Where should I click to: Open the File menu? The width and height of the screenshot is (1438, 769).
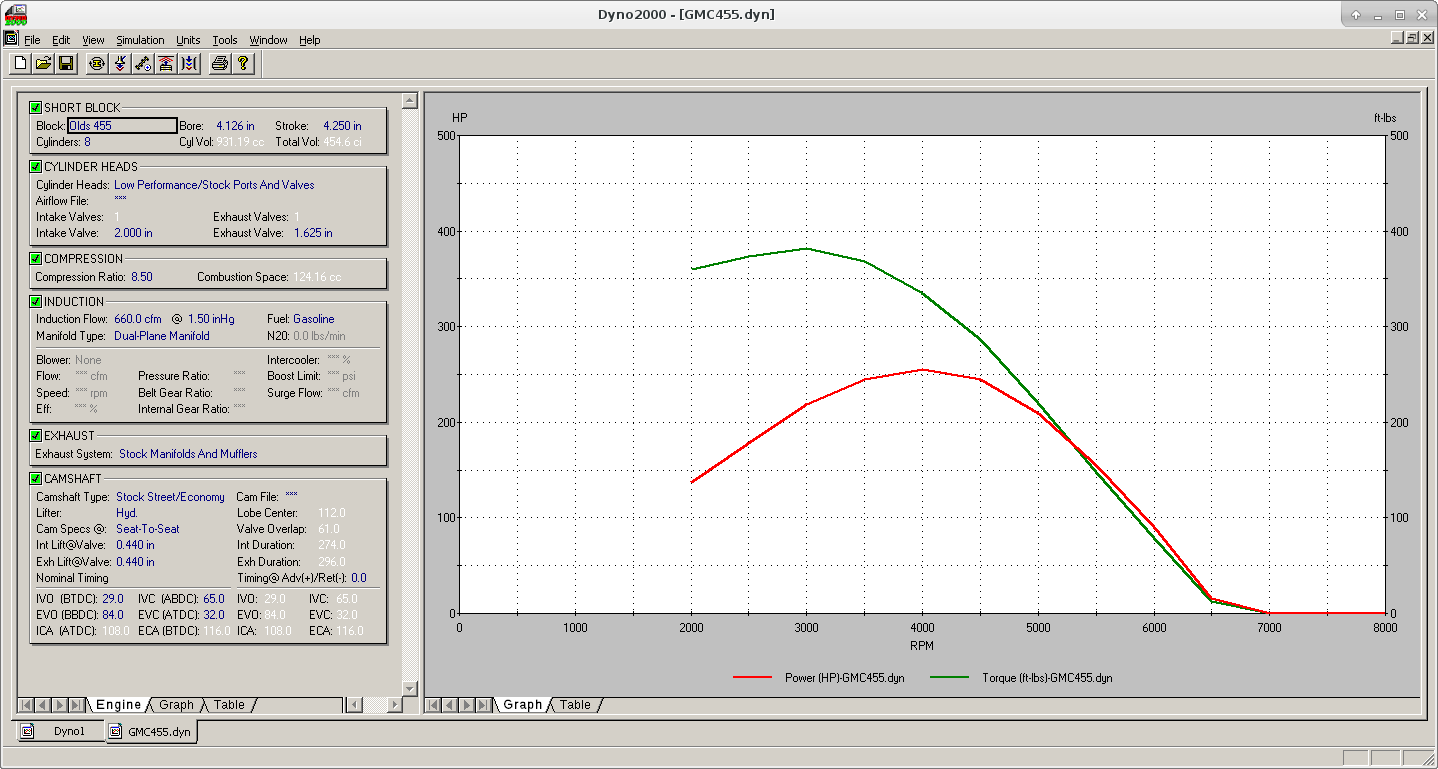(x=32, y=40)
